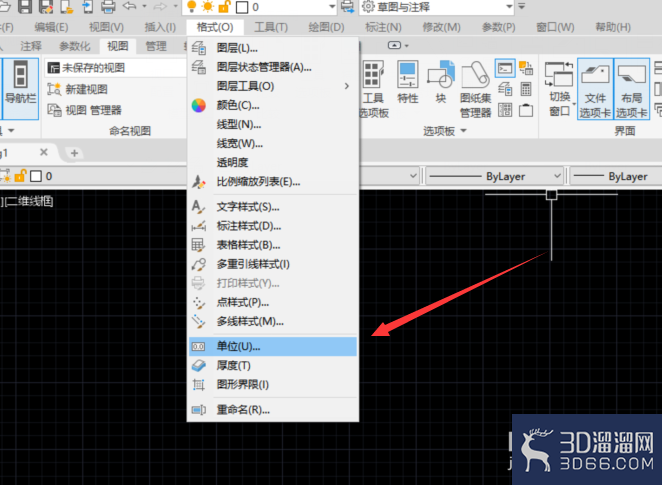Open the 格式(O) menu

[215, 27]
